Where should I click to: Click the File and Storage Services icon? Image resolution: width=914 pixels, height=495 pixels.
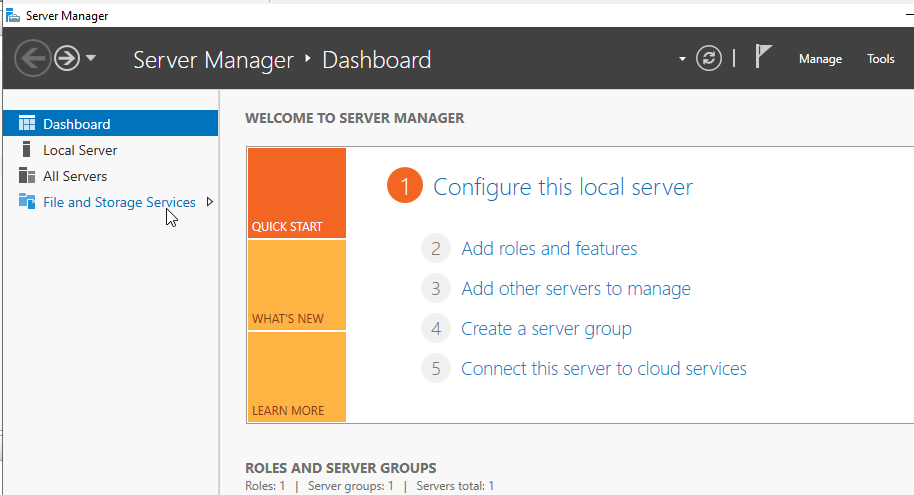point(27,201)
